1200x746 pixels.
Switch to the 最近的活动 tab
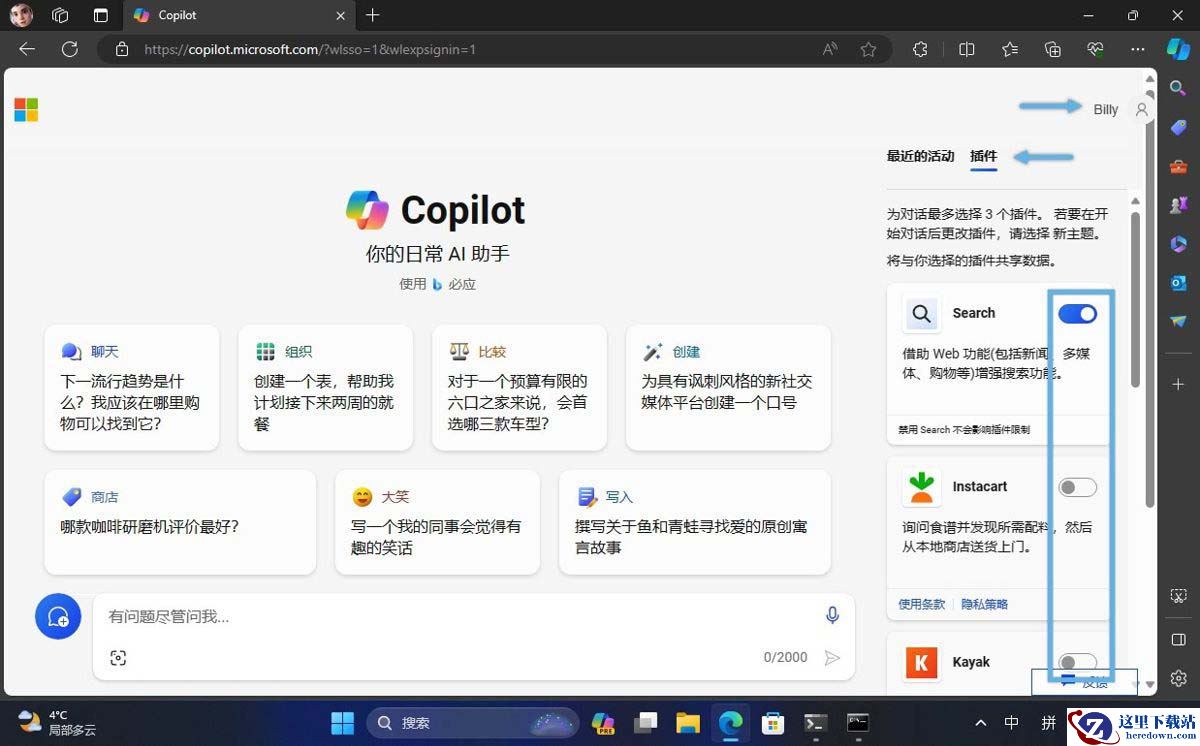coord(920,156)
